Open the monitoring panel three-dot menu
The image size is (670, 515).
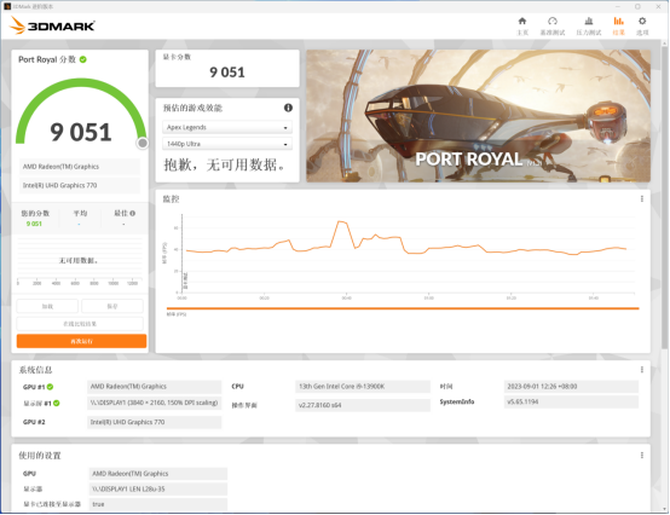point(642,199)
